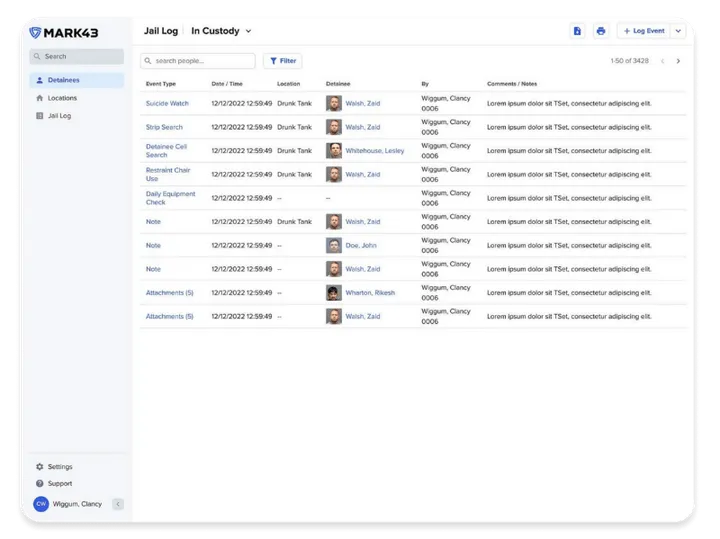
Task: Click the Support question mark icon
Action: tap(39, 483)
